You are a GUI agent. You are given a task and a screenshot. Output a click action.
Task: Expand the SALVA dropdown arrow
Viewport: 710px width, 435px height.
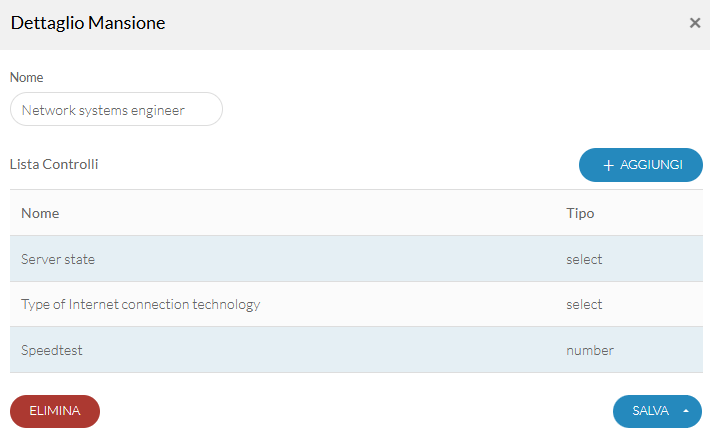point(686,411)
